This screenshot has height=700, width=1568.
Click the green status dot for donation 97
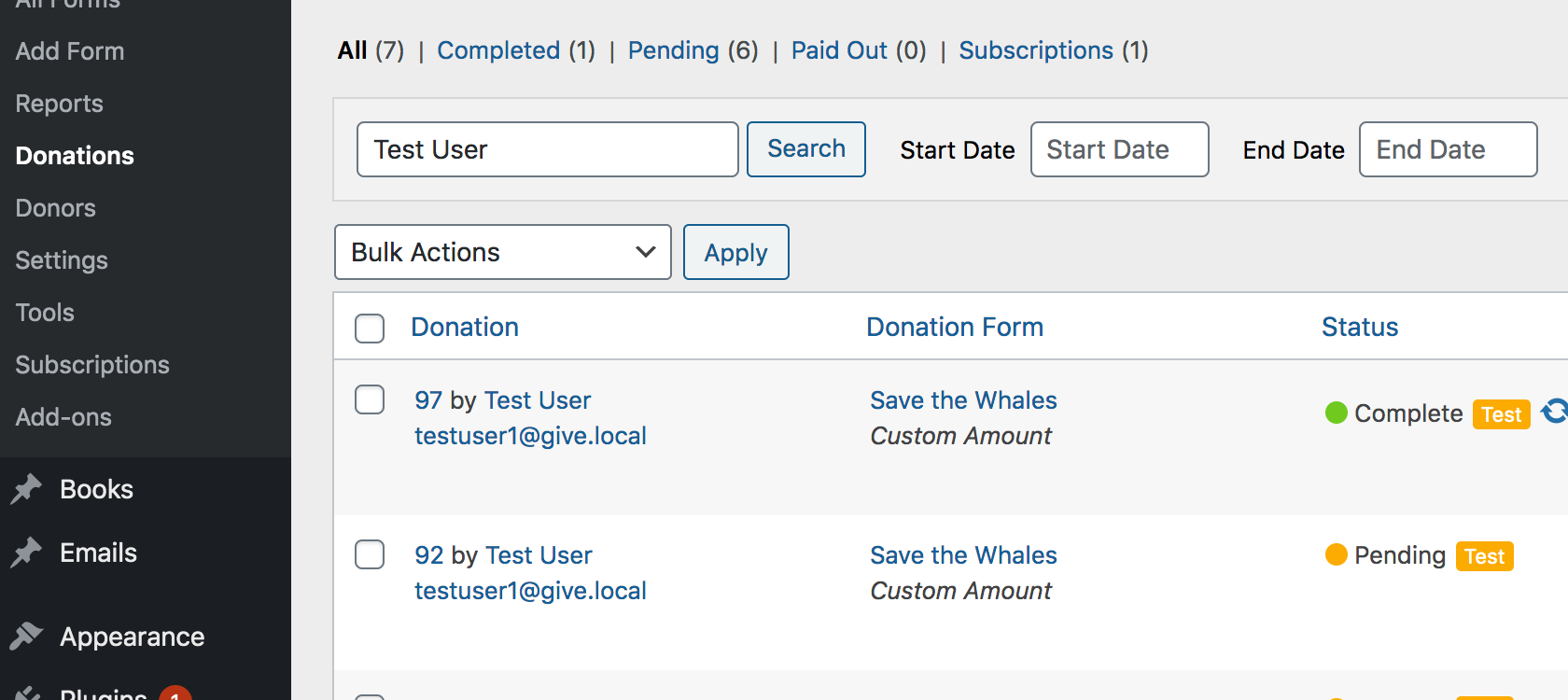[1334, 412]
